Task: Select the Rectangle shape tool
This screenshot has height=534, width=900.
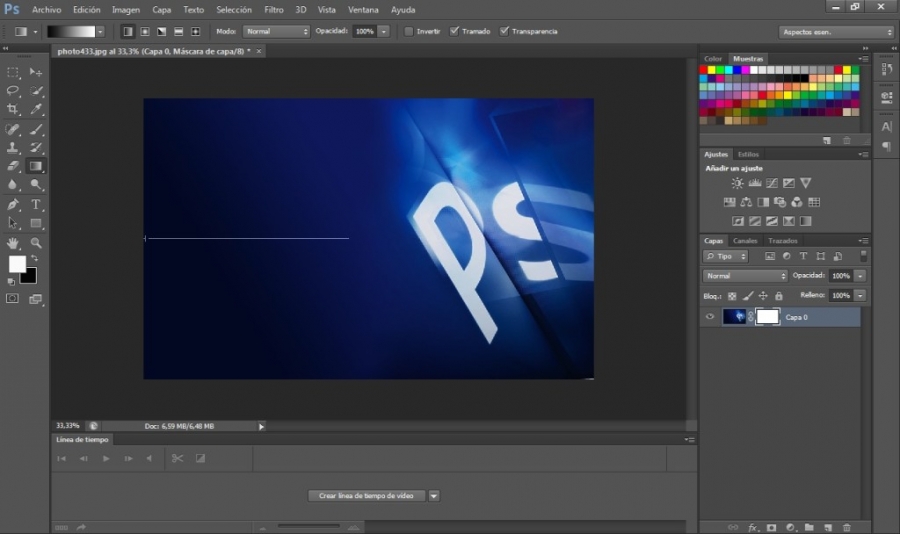Action: pyautogui.click(x=36, y=223)
